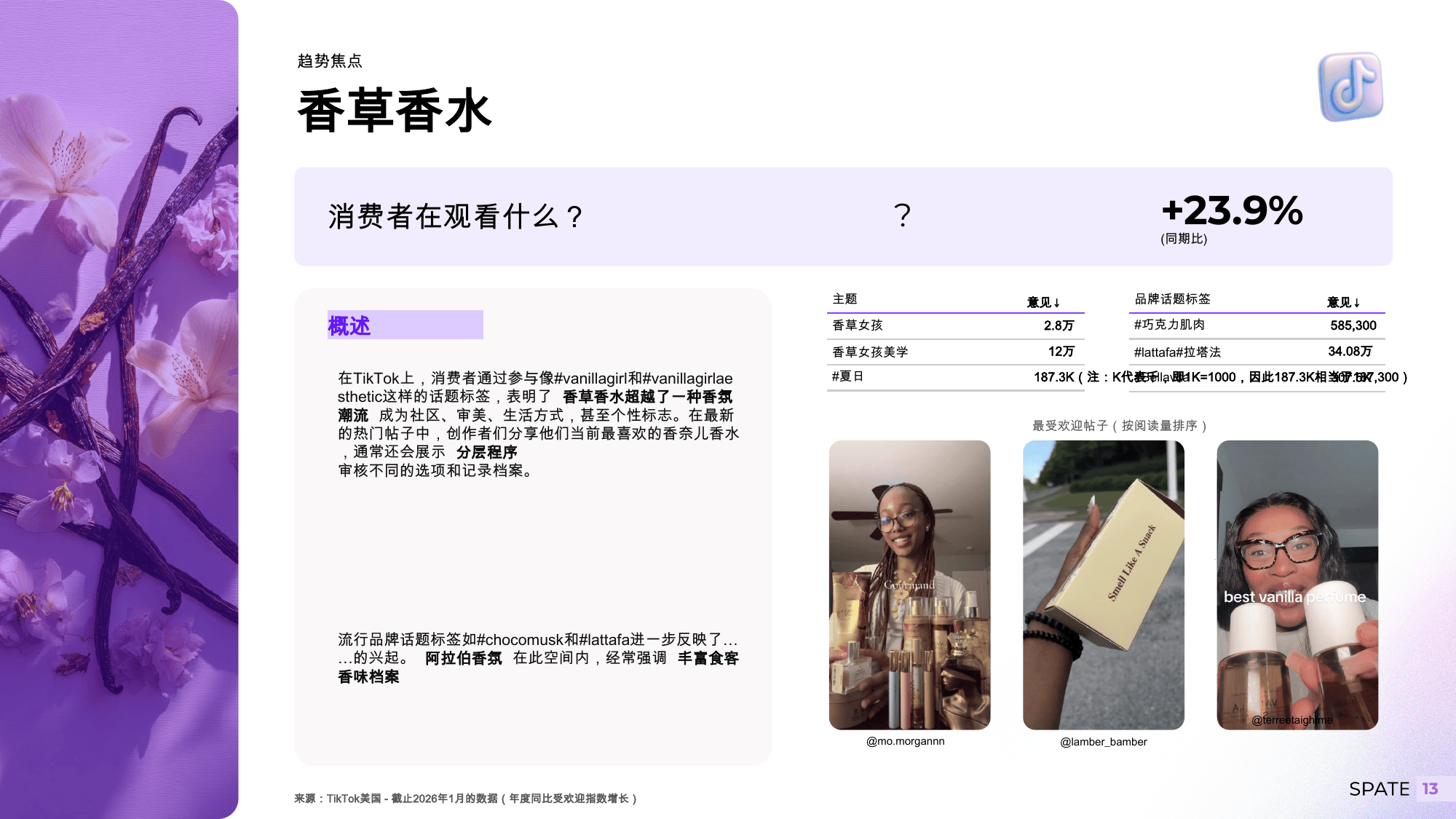
Task: Click the @lamber_bamber username
Action: point(1103,742)
